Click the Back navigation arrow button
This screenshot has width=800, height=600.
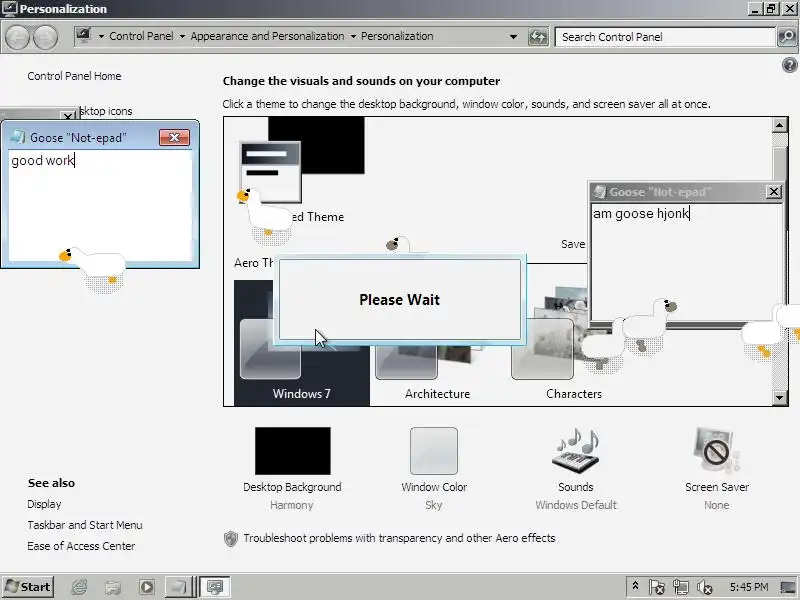[x=17, y=37]
